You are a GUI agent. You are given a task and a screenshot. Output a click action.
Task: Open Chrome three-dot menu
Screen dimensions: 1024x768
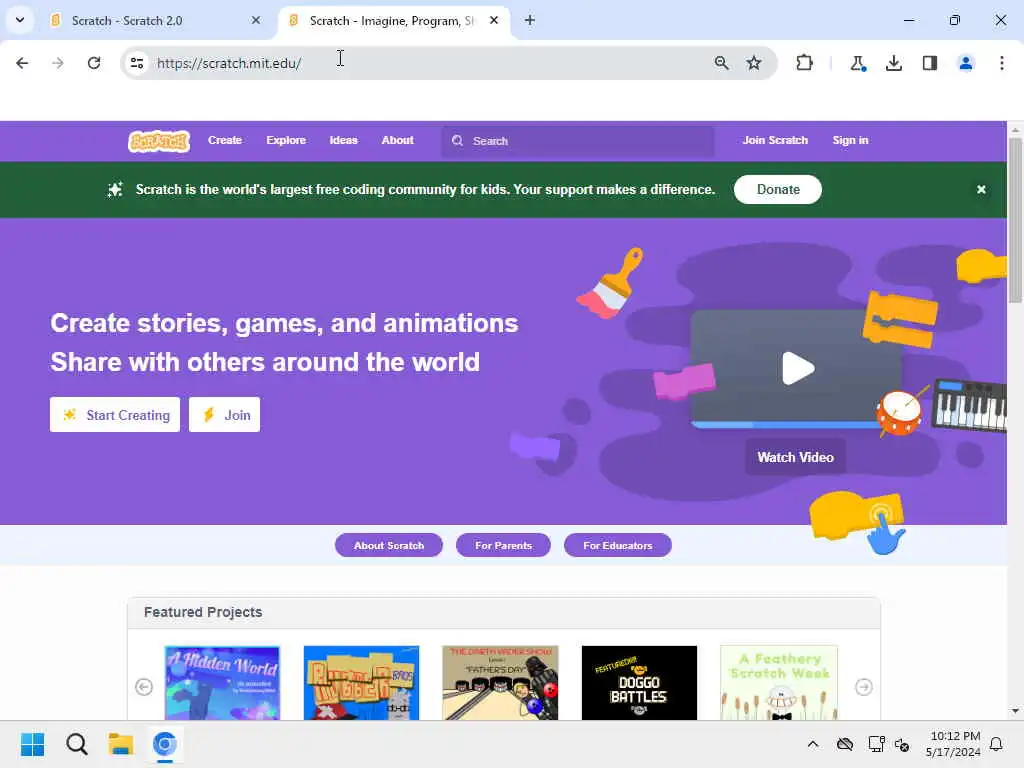pos(1001,63)
